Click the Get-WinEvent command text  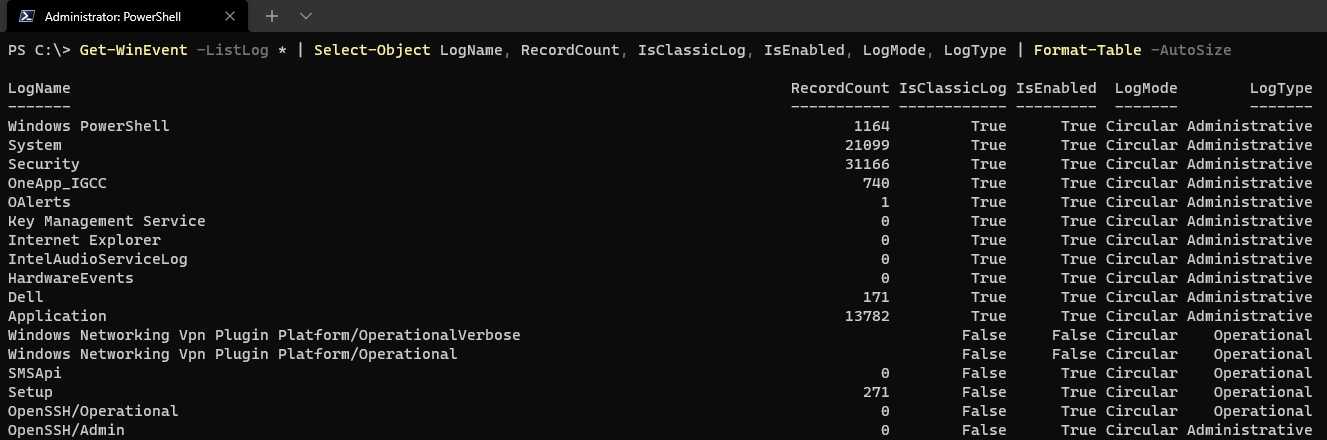click(133, 50)
